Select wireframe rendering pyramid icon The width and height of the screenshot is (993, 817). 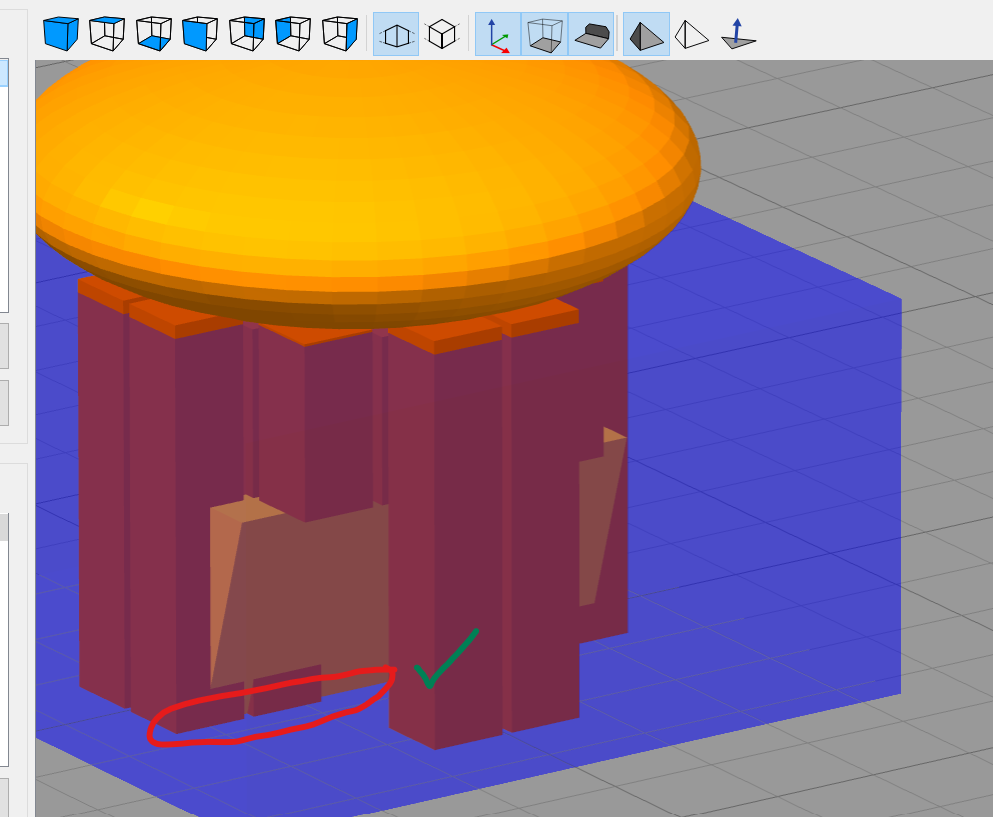tap(692, 34)
